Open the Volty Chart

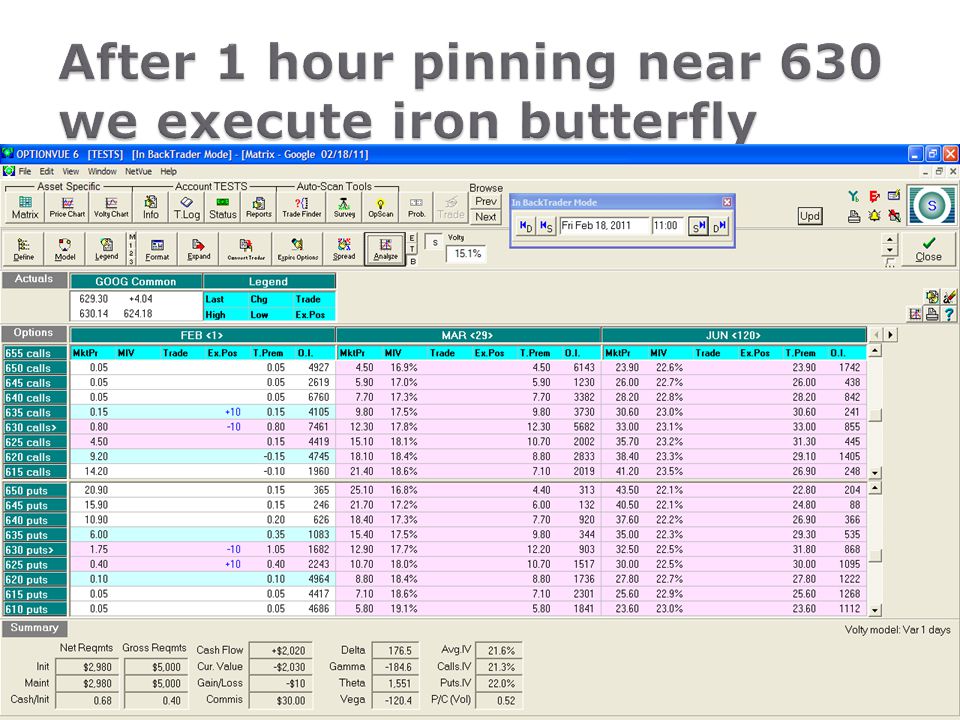pos(111,208)
